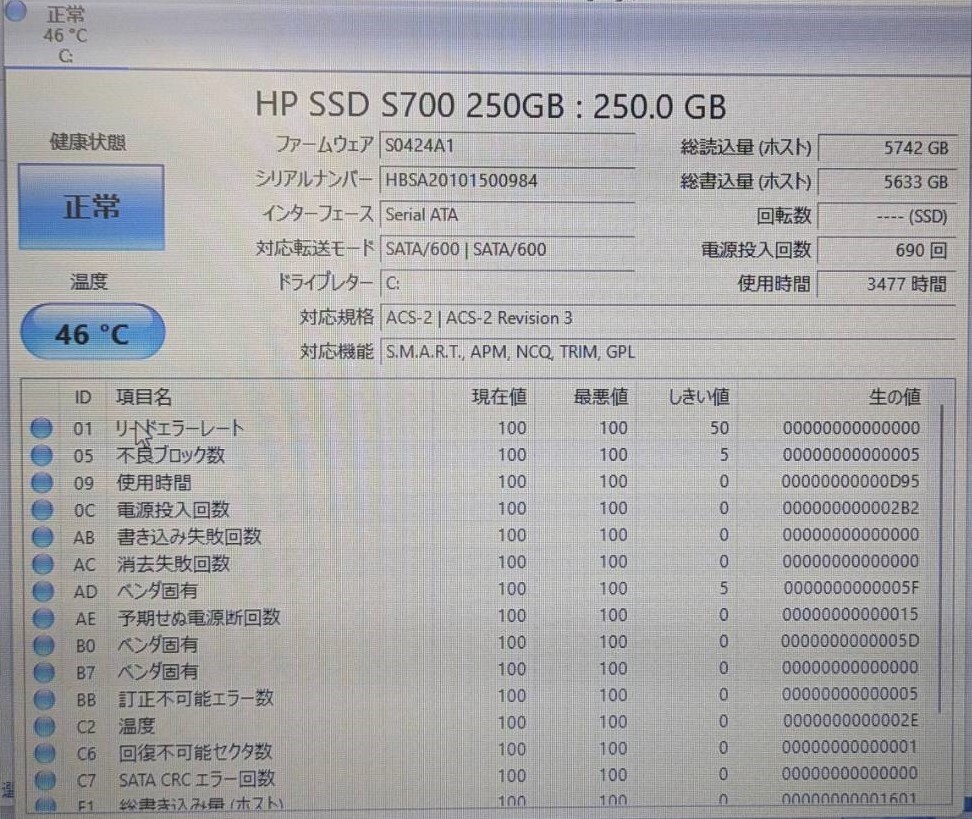
Task: Select the 書き込み失敗回数 attribute row
Action: tap(476, 536)
